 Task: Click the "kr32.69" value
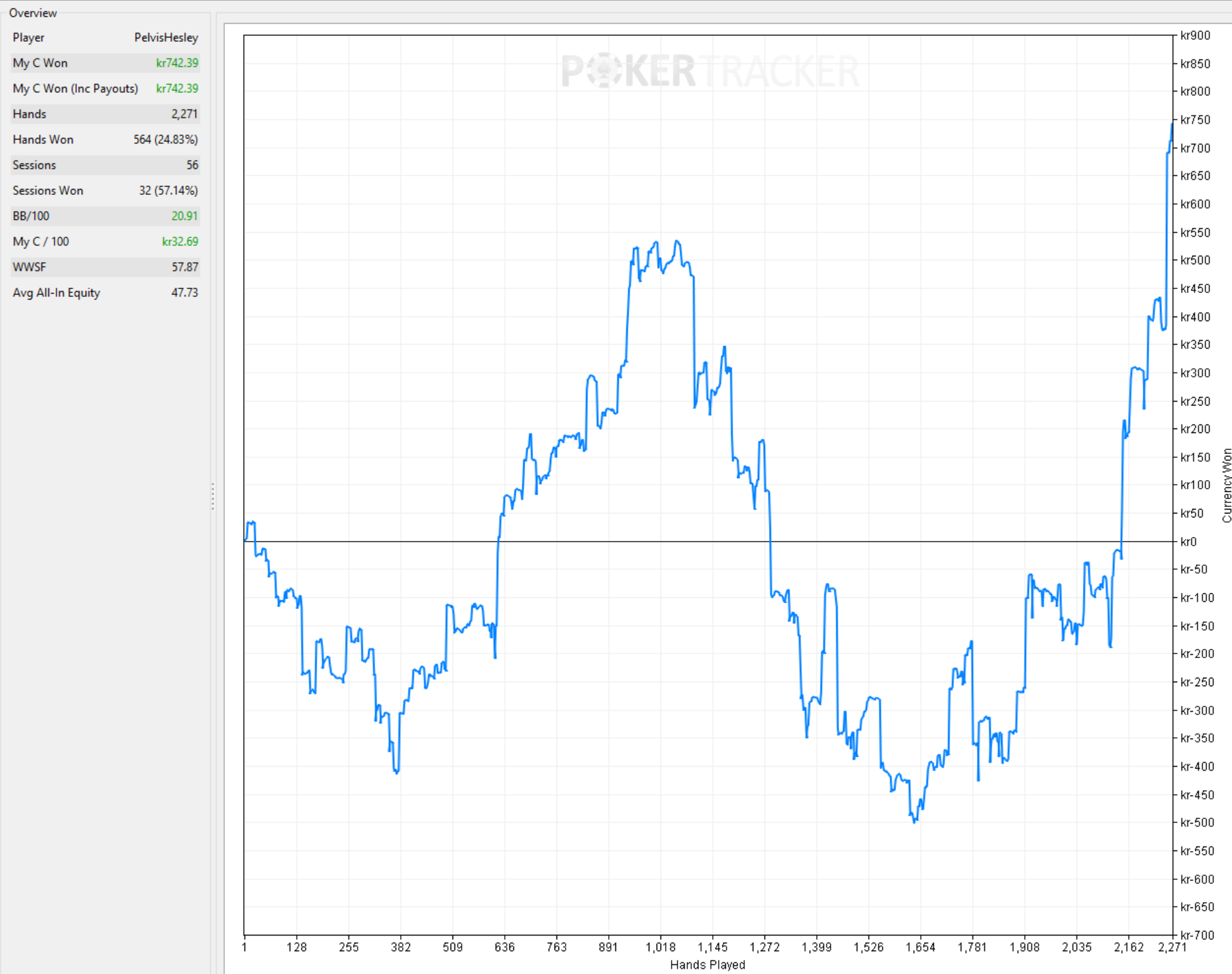180,241
